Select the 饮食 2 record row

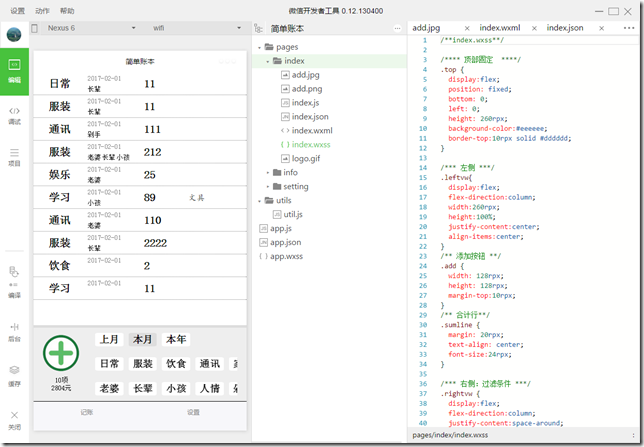[x=140, y=265]
